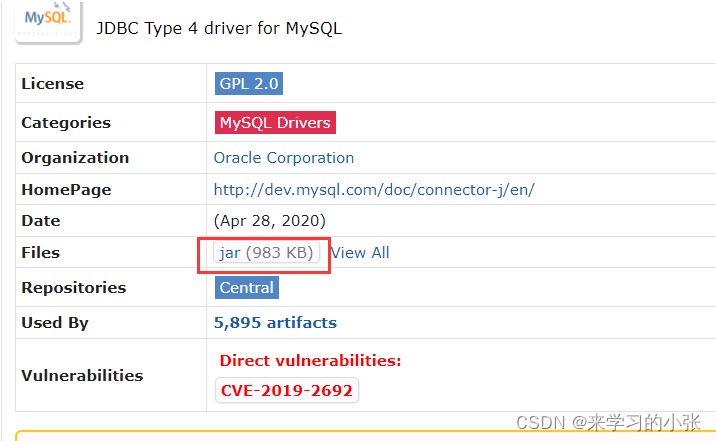Open the GPL 2.0 license badge
Screen dimensions: 716x441
pyautogui.click(x=249, y=84)
